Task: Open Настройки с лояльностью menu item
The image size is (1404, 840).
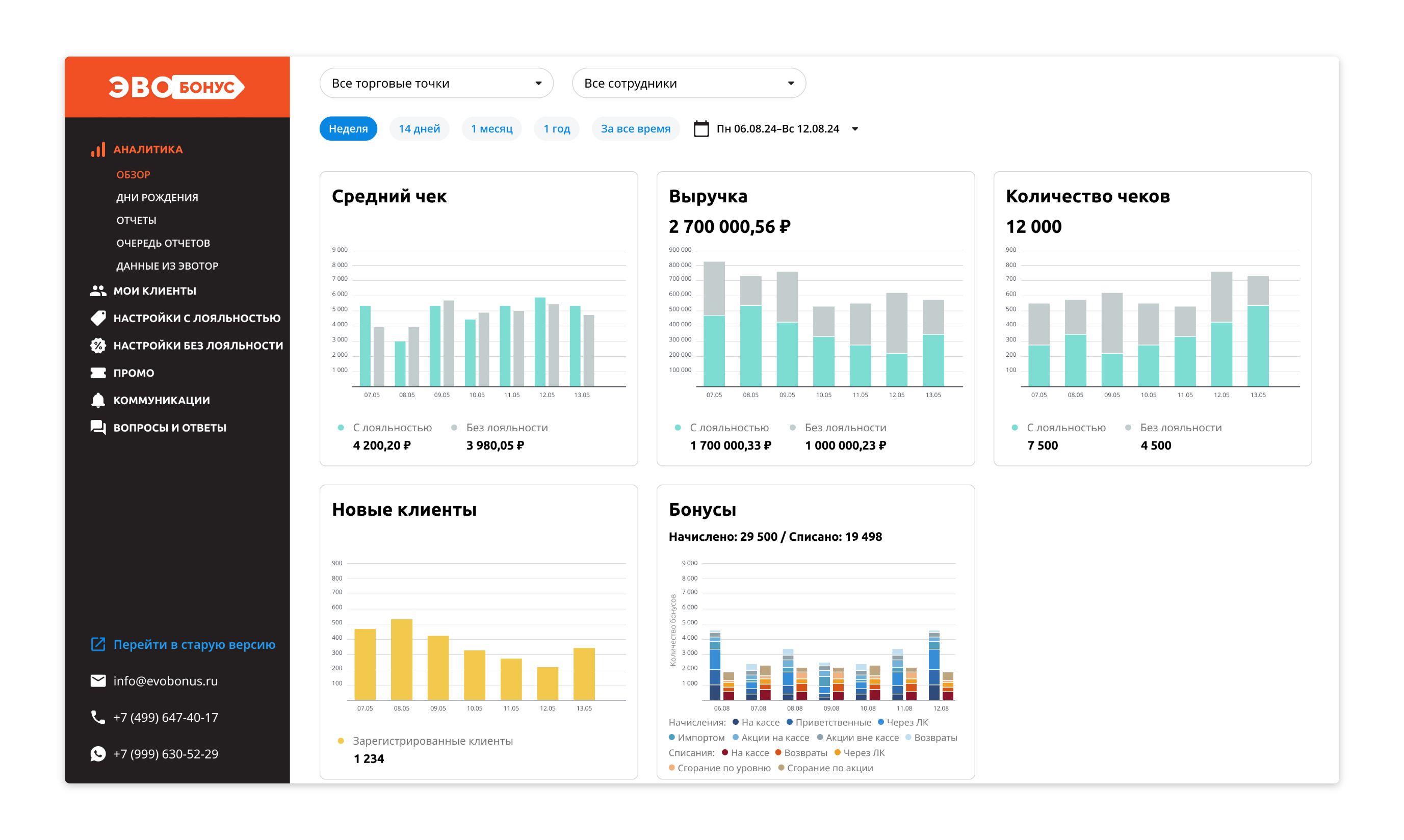Action: click(196, 318)
